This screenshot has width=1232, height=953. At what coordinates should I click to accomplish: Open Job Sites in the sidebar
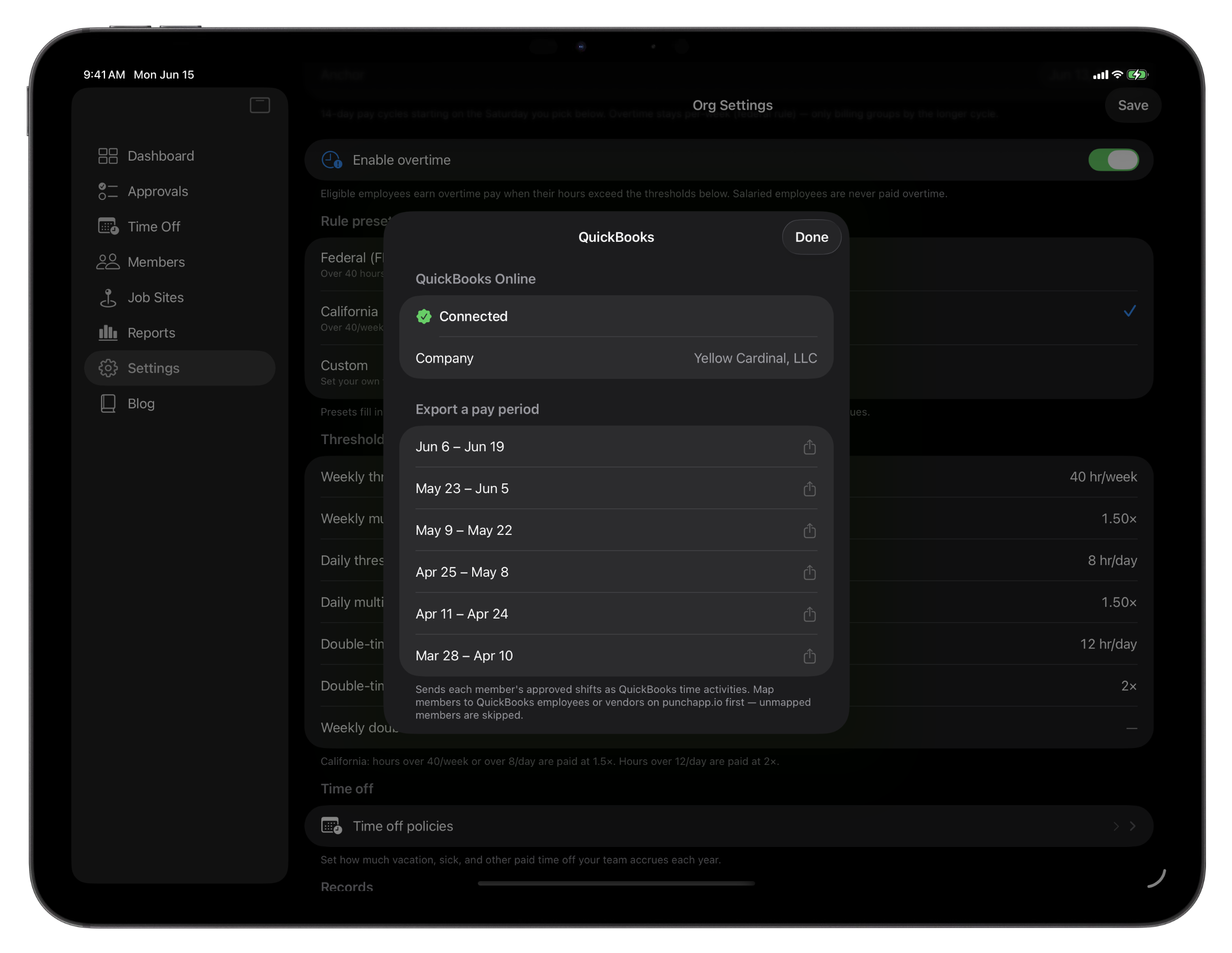(179, 297)
